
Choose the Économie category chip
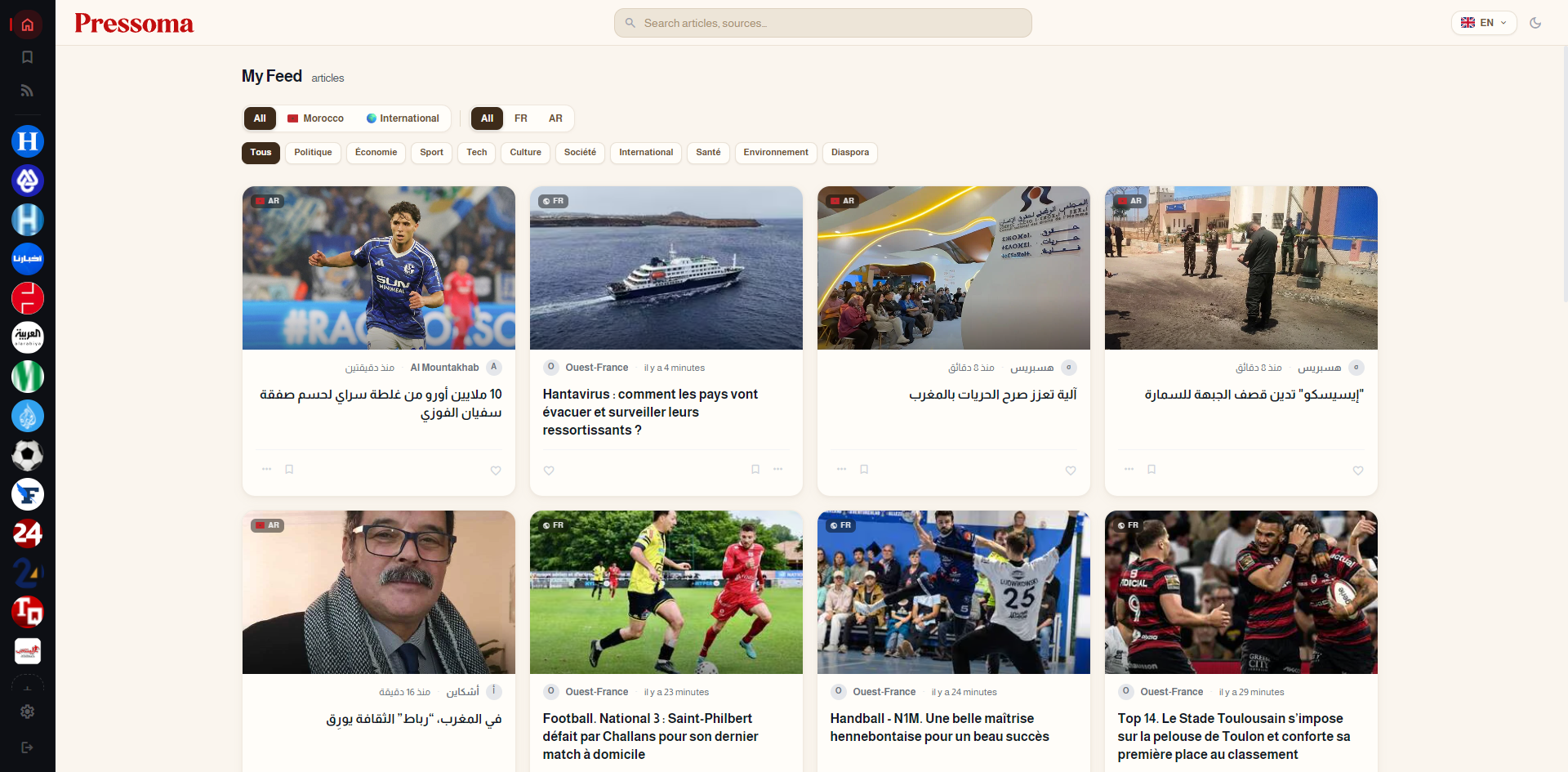click(x=376, y=153)
